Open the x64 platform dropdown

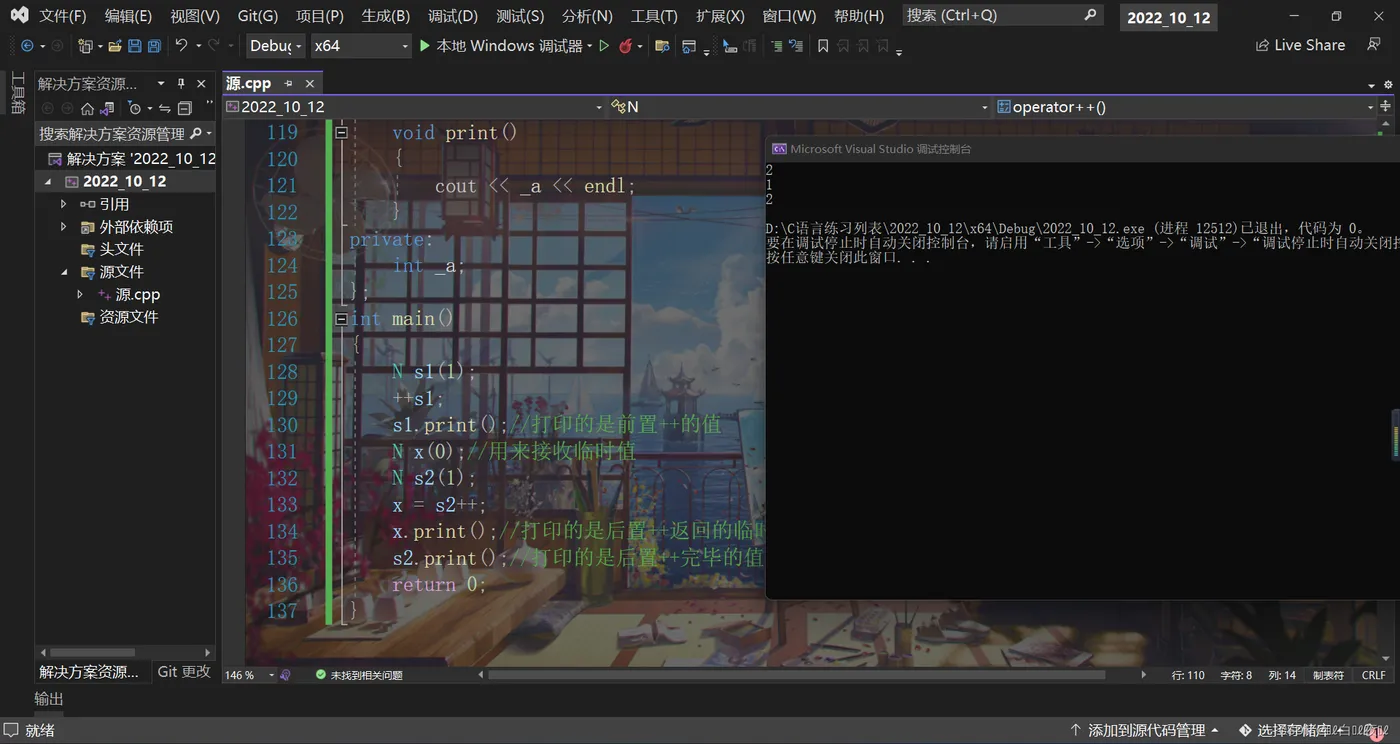[x=360, y=46]
